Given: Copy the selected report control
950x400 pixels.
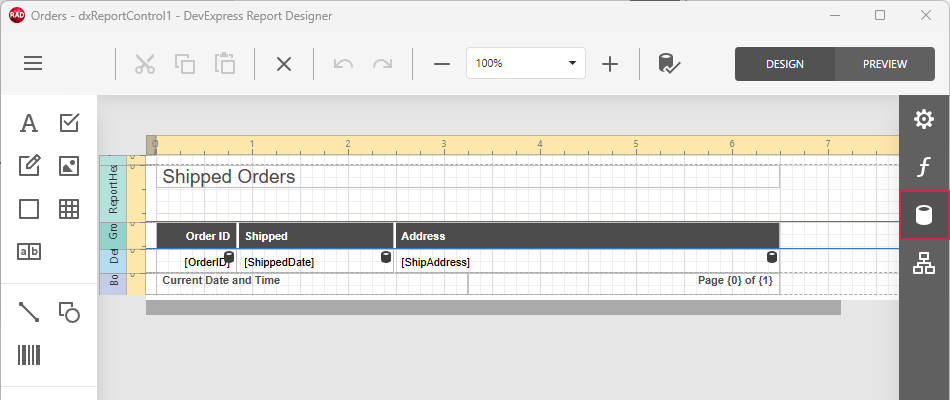Looking at the screenshot, I should (185, 64).
